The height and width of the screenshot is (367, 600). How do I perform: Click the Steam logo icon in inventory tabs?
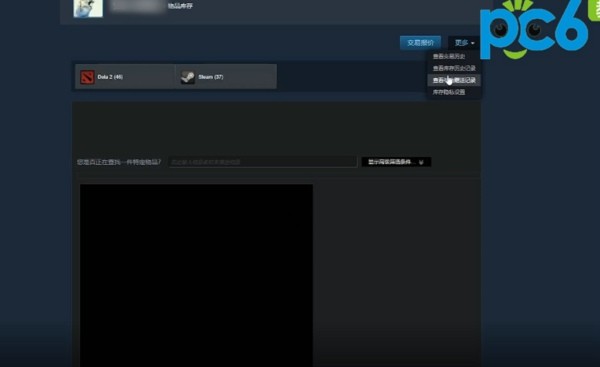click(x=188, y=77)
